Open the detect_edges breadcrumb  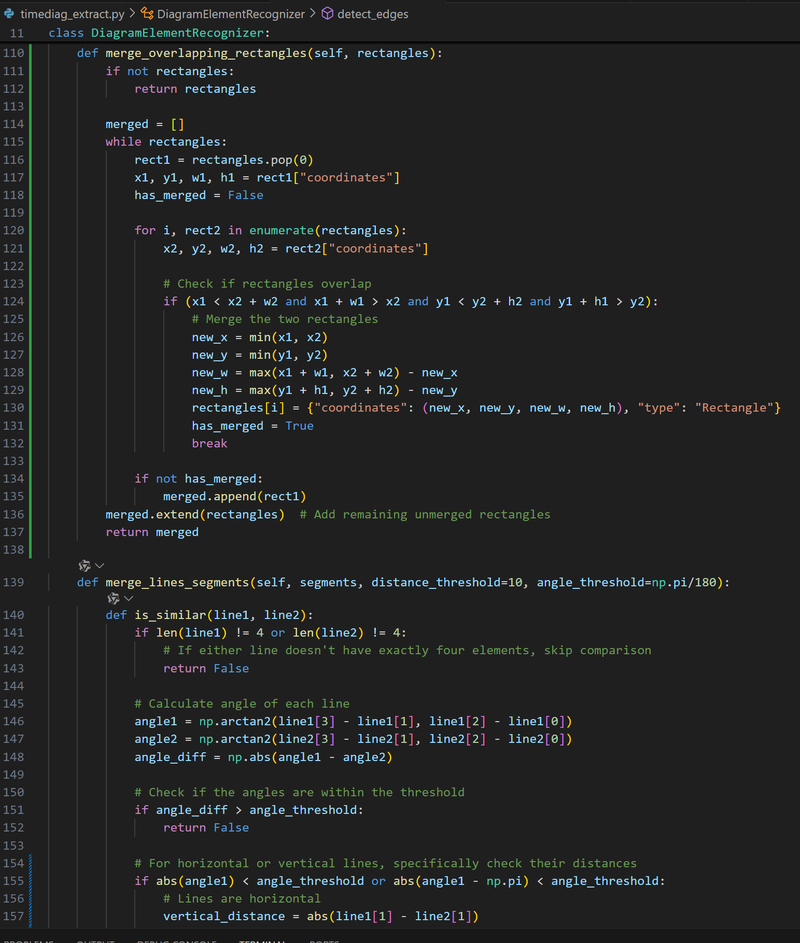click(372, 14)
